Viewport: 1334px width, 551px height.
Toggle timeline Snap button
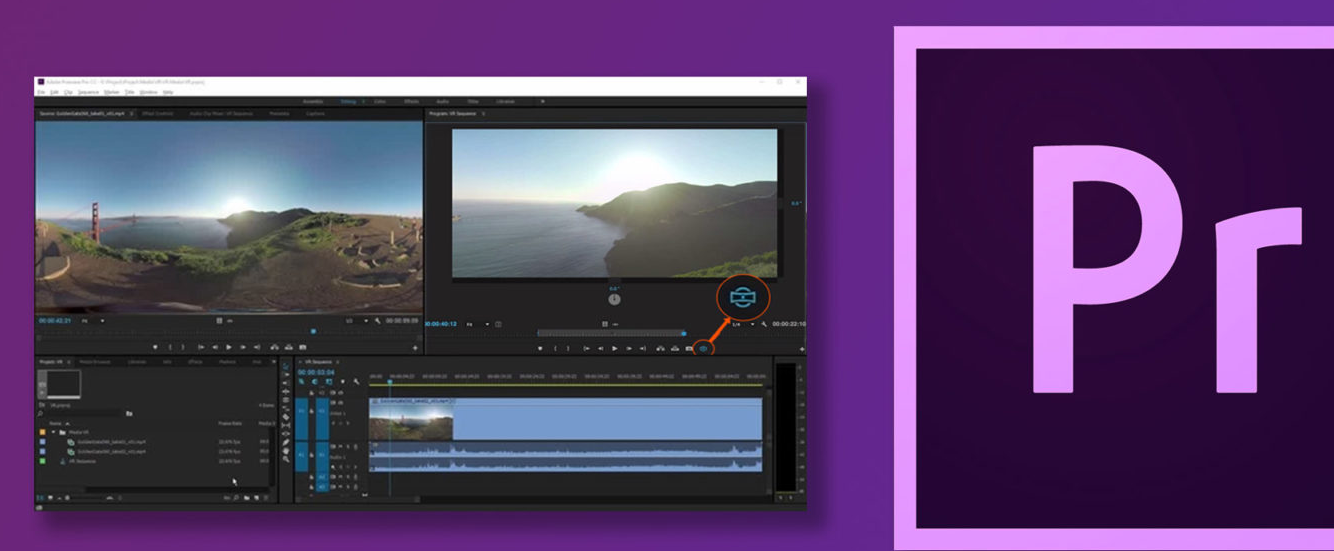pos(314,381)
